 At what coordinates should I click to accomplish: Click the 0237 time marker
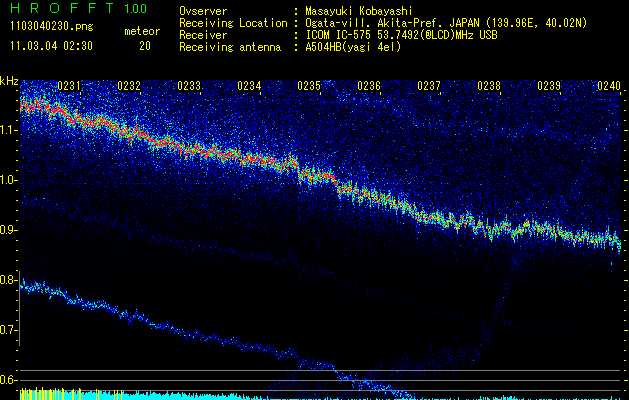[429, 86]
